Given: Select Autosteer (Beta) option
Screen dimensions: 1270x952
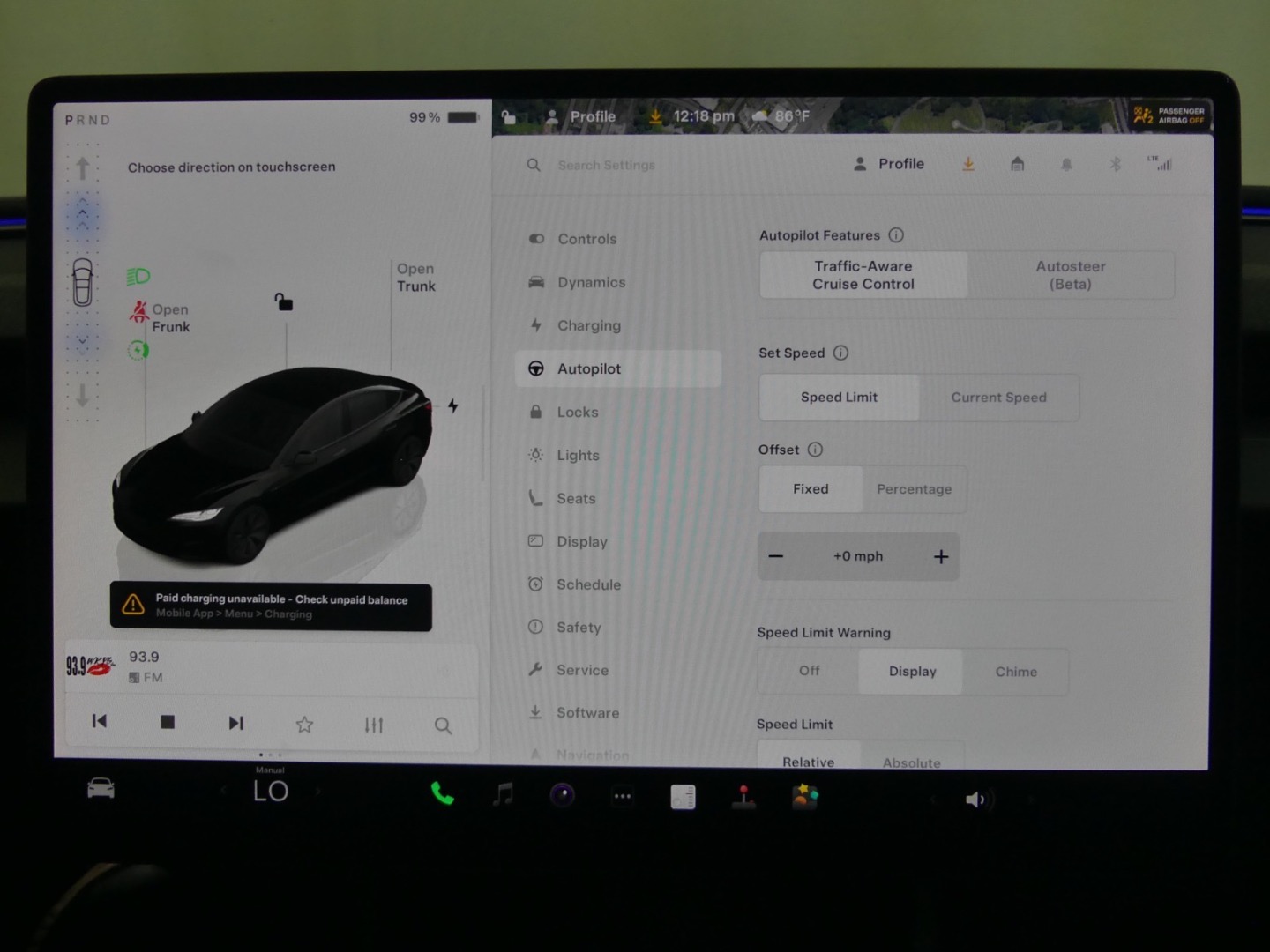Looking at the screenshot, I should (1071, 275).
